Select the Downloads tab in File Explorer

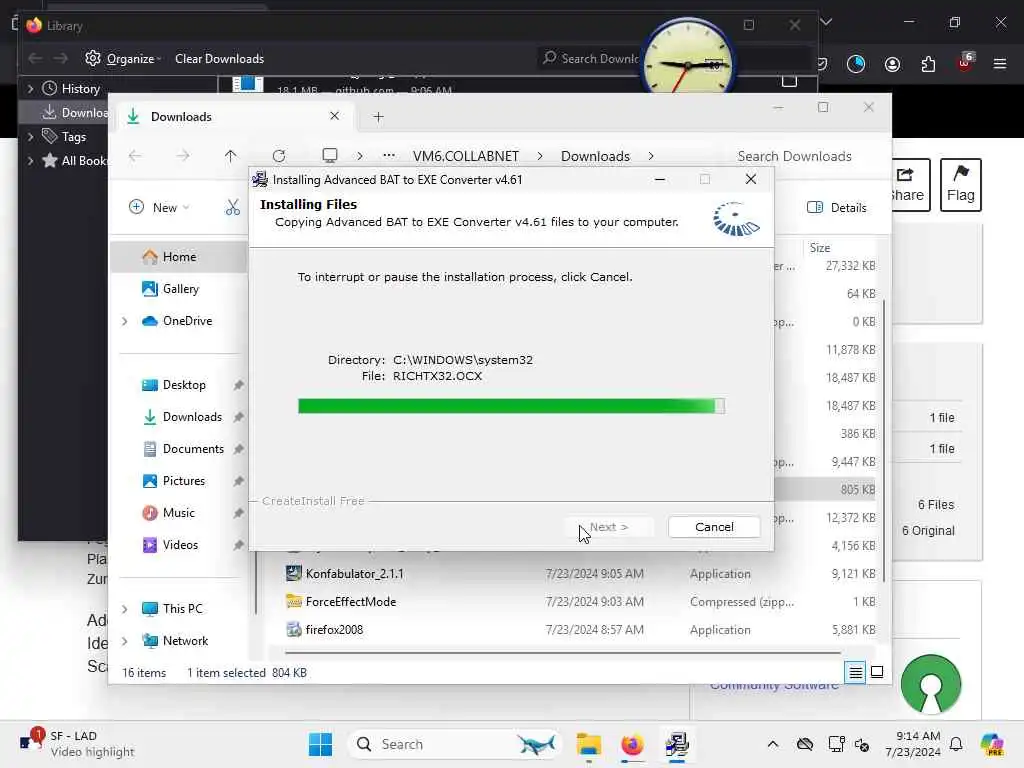(235, 117)
